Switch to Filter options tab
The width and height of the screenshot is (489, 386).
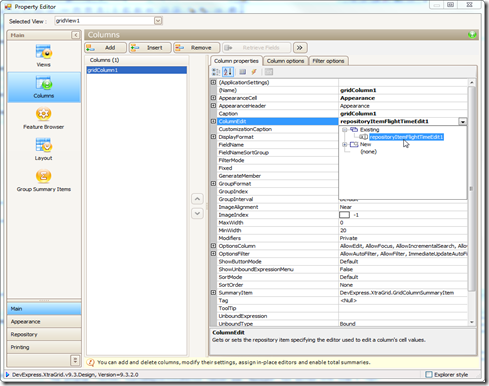point(328,61)
